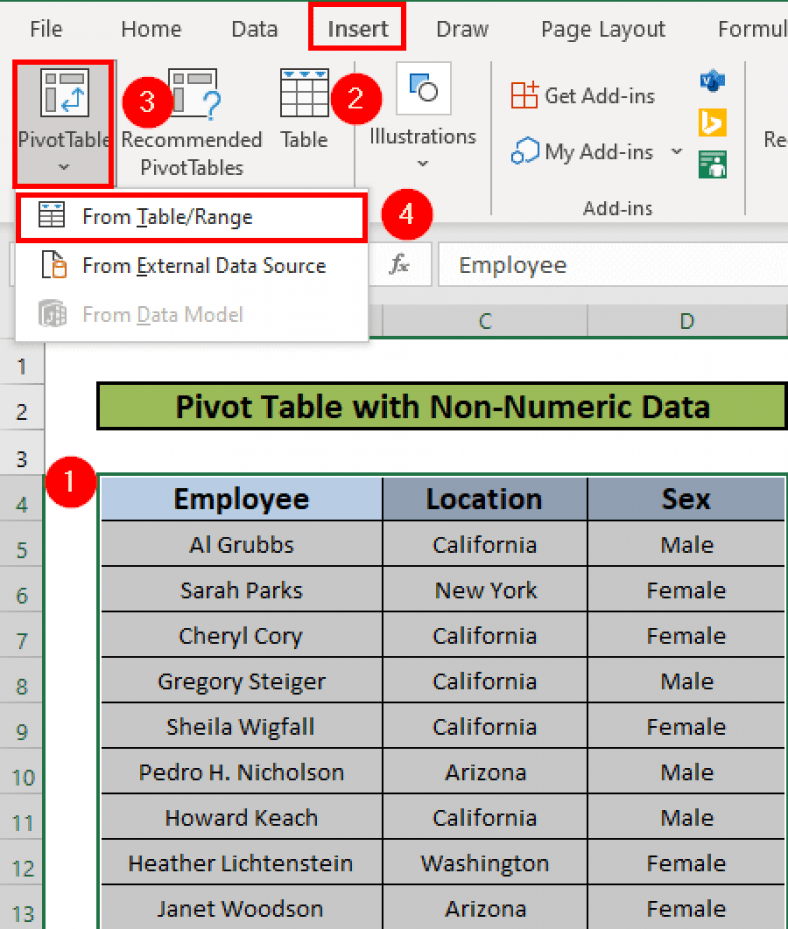Click the Pivot Table with Non-Numeric Data title
This screenshot has height=929, width=788.
click(x=442, y=406)
